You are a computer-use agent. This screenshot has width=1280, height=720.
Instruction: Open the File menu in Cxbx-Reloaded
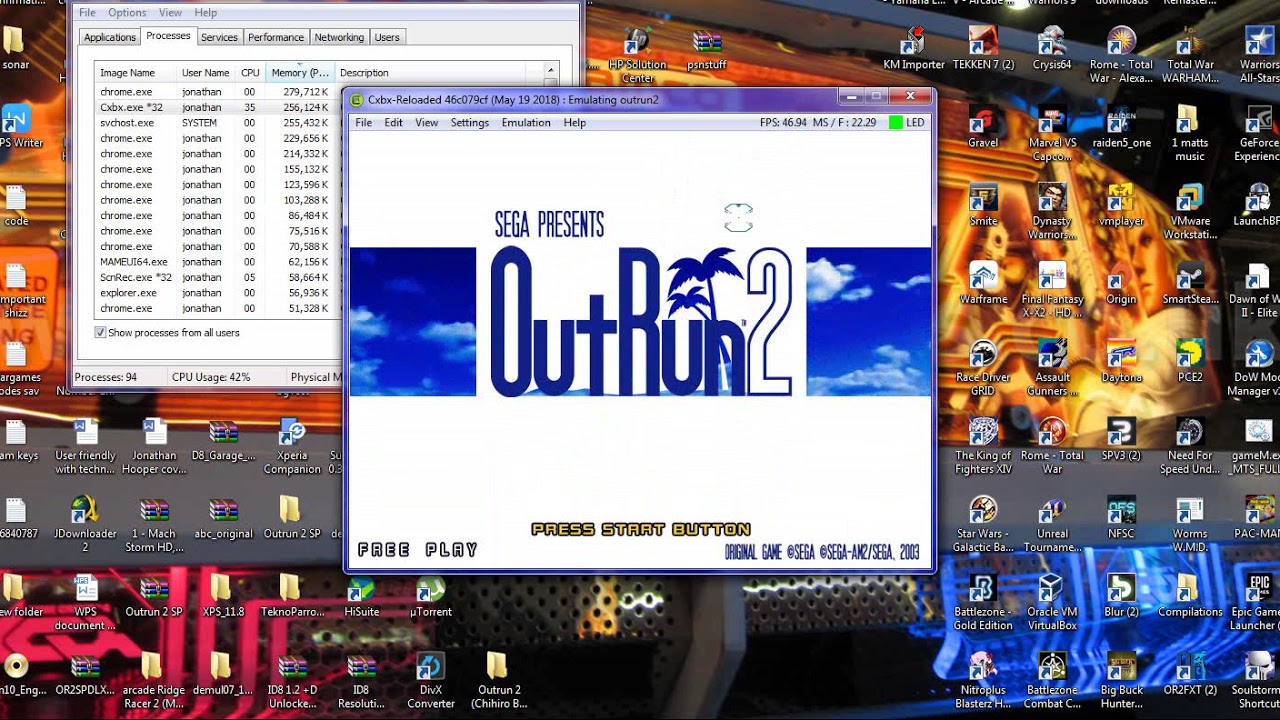363,122
